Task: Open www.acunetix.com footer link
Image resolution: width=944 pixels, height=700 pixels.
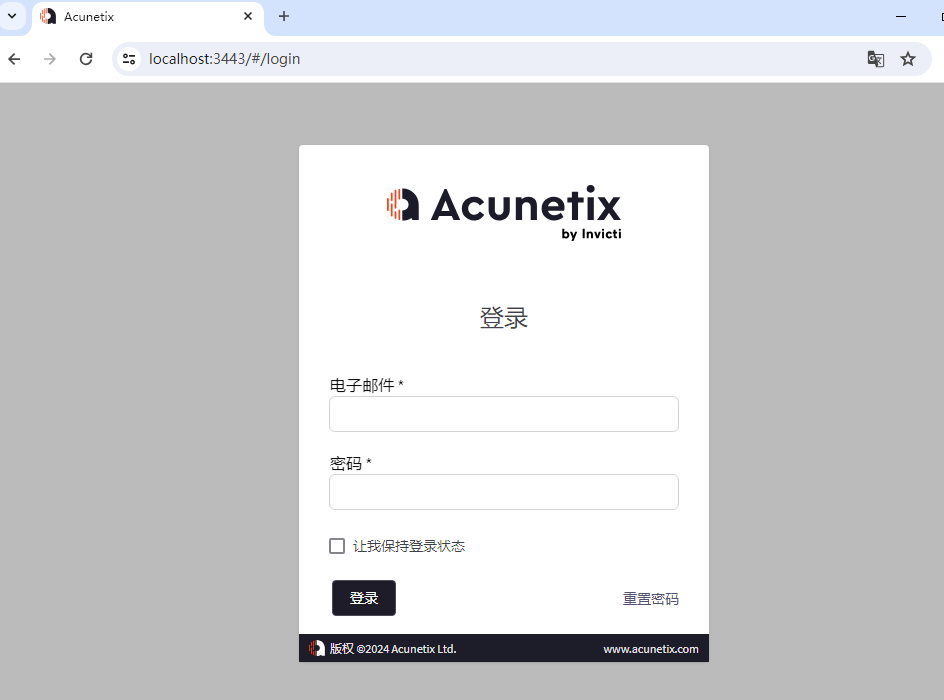Action: [651, 649]
